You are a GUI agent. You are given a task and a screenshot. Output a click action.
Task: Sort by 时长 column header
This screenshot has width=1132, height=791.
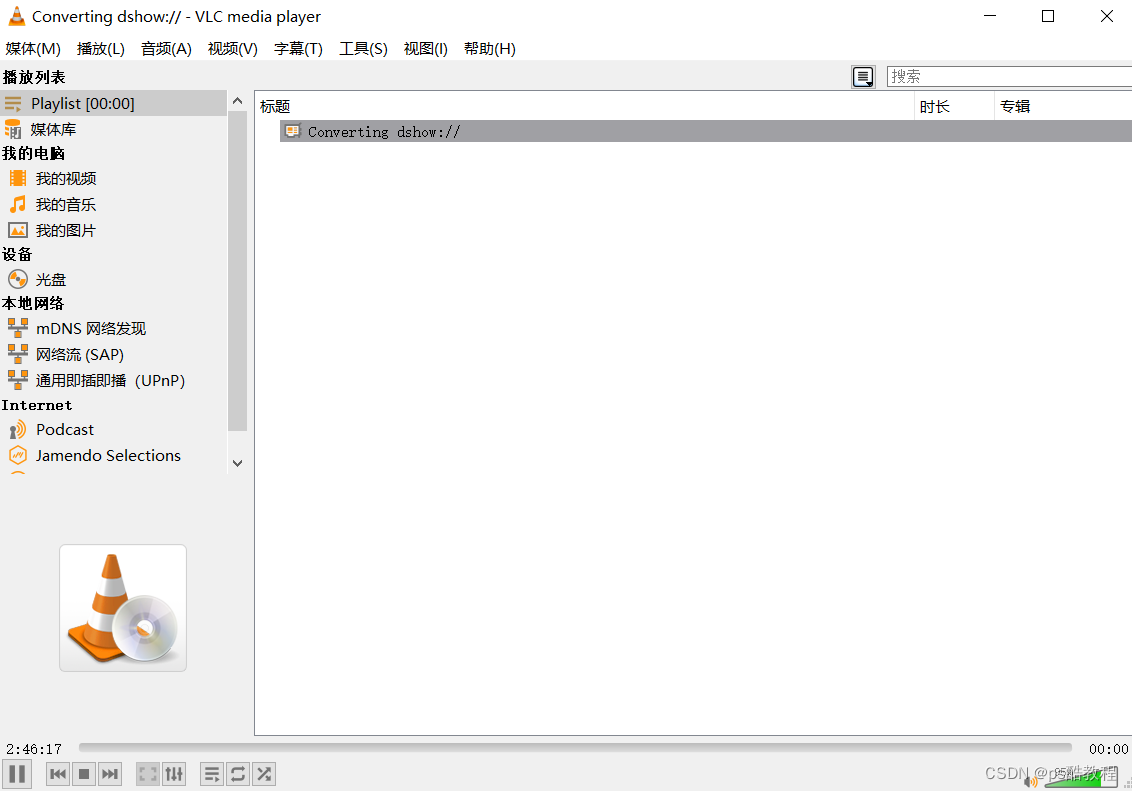coord(954,106)
